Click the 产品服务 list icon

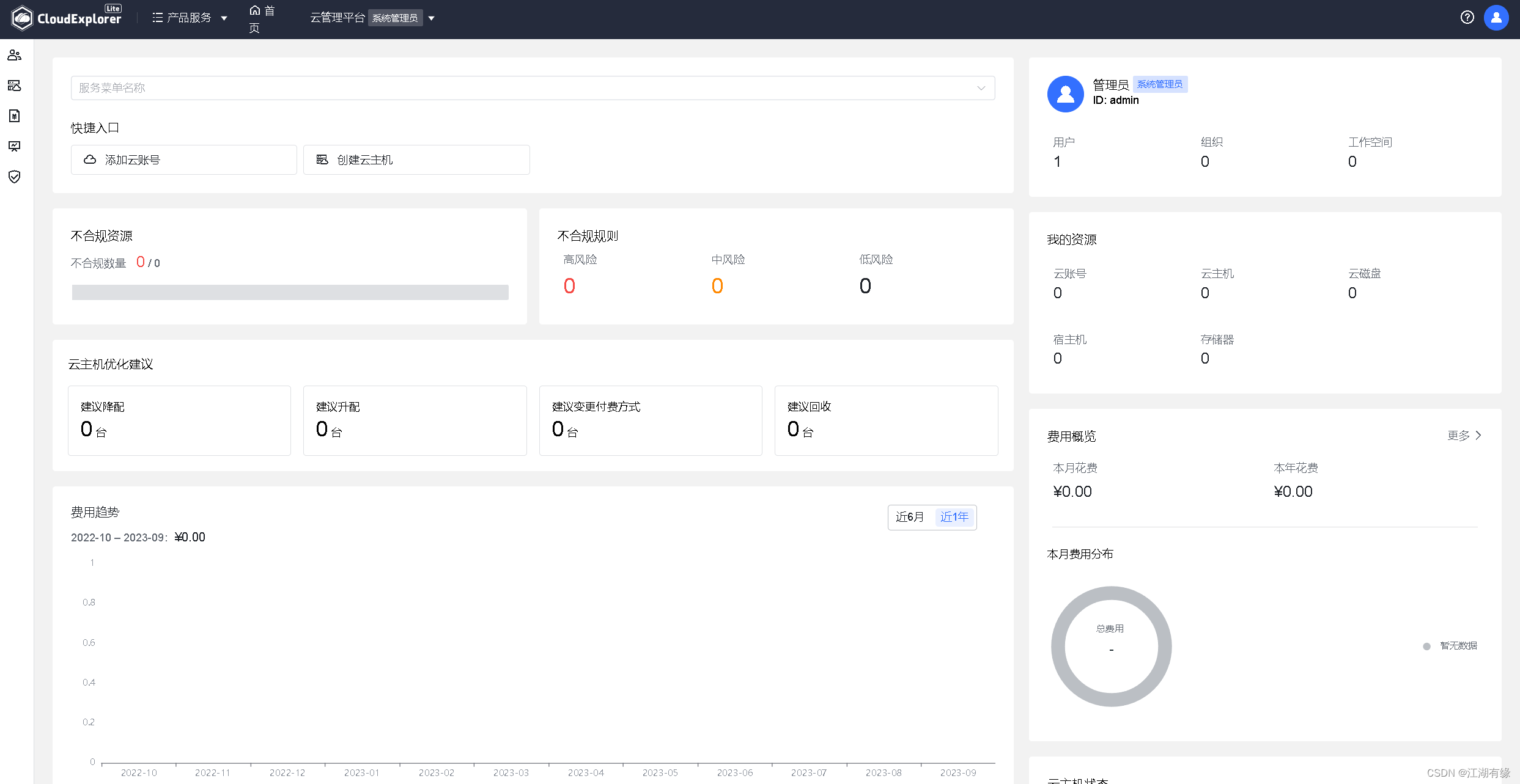pyautogui.click(x=158, y=18)
